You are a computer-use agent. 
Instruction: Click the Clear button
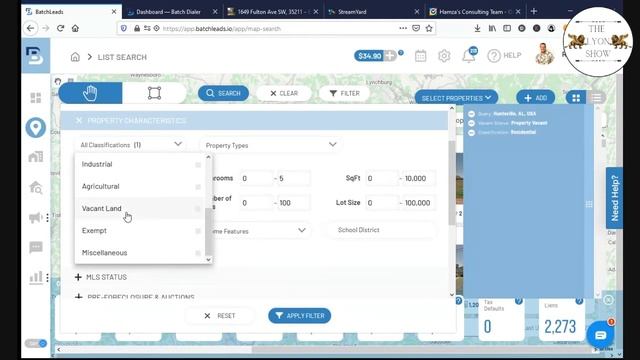coord(284,93)
